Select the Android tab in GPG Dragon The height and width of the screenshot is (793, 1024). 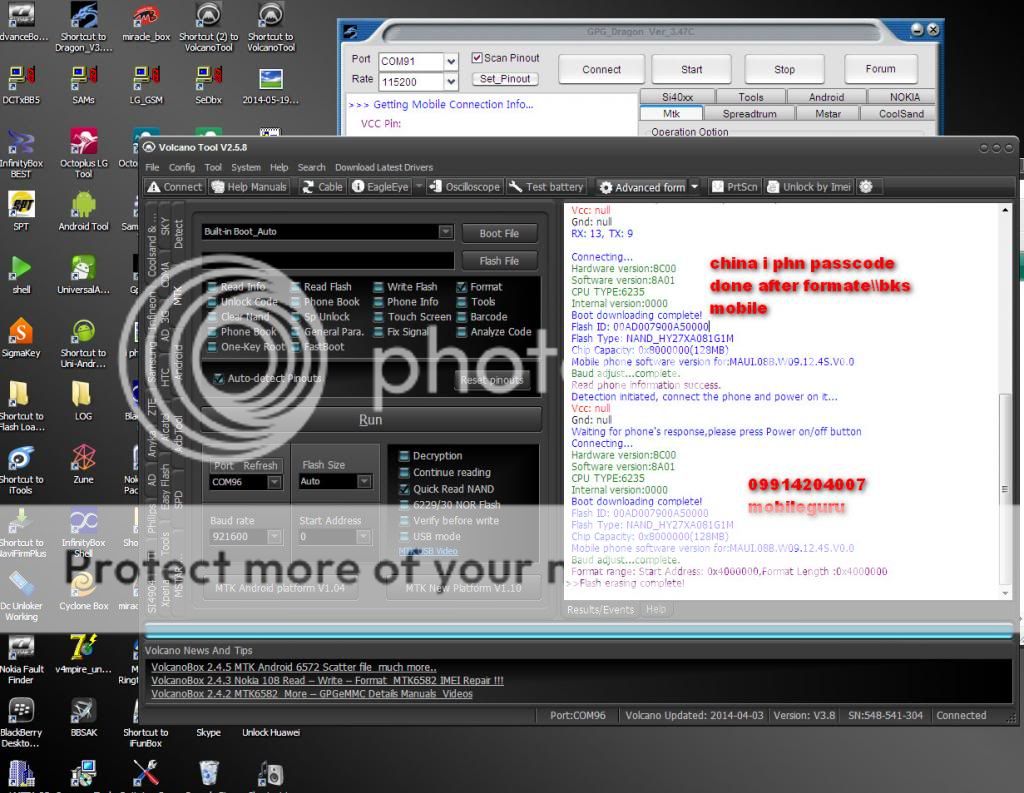click(826, 97)
